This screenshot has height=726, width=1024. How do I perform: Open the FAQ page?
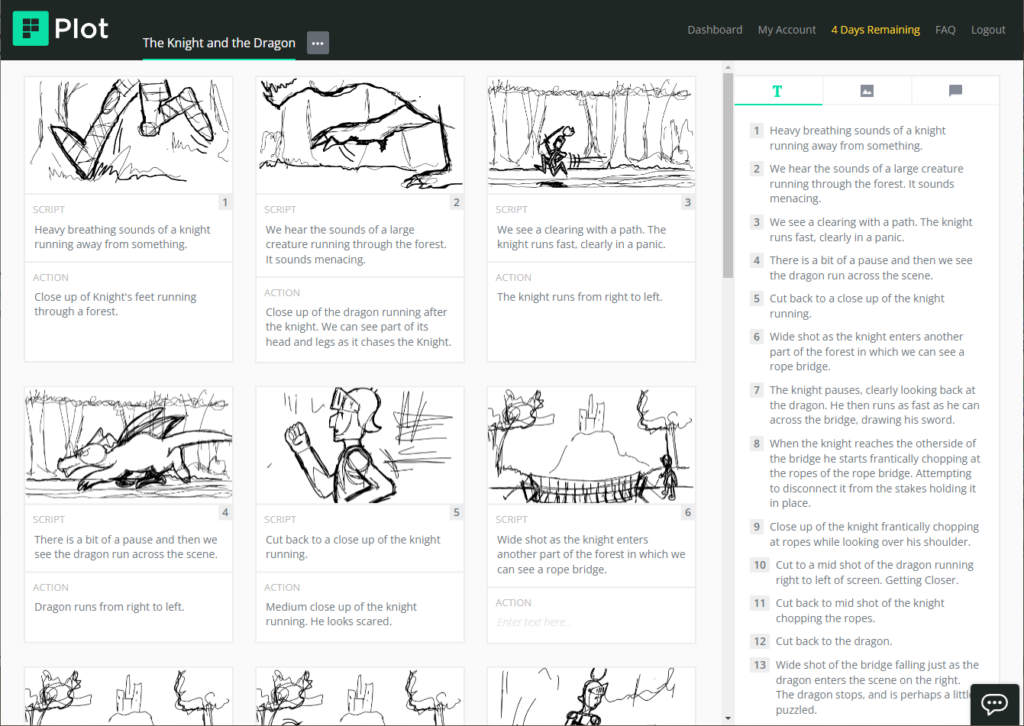click(945, 29)
